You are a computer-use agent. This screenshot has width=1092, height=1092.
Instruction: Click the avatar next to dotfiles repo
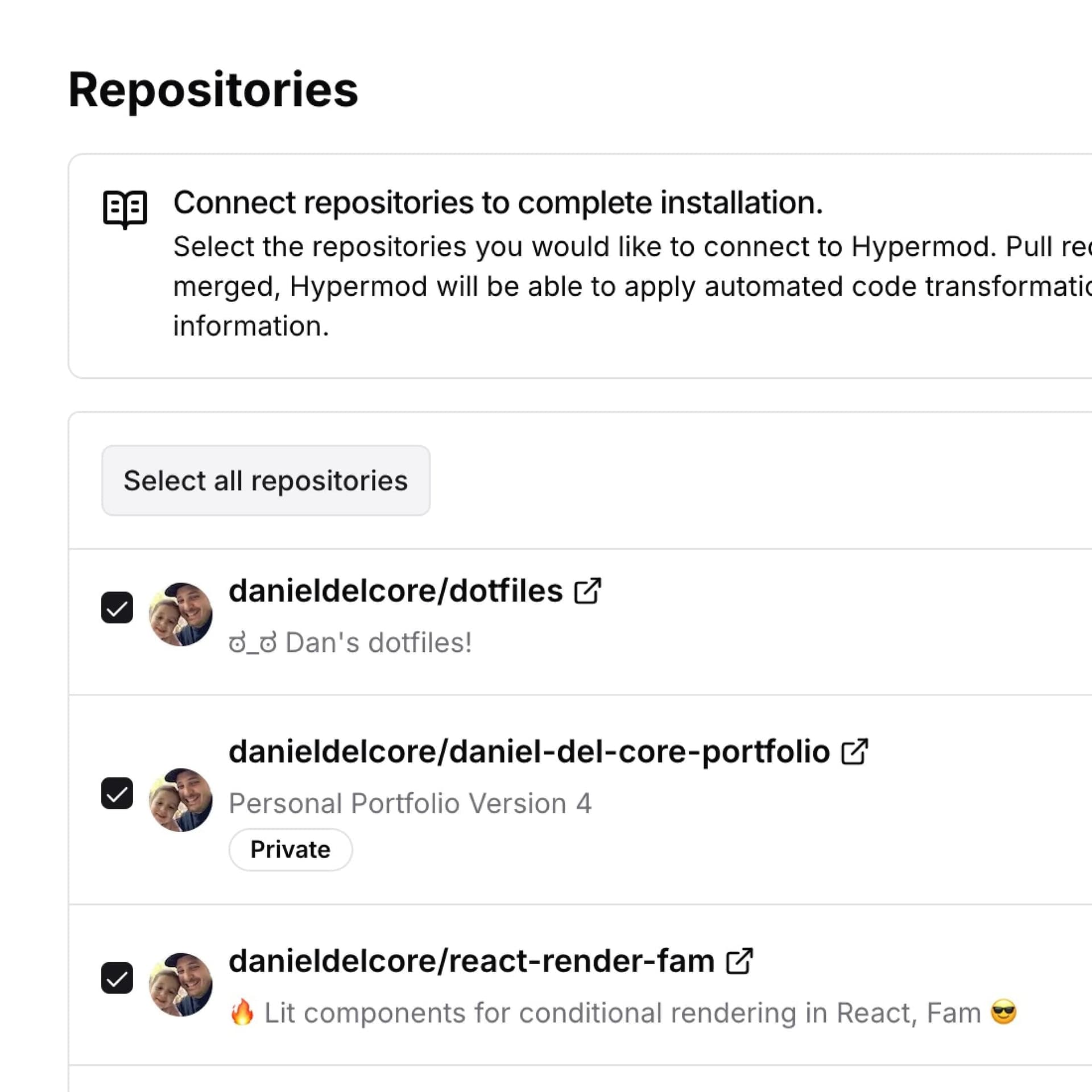click(x=181, y=614)
